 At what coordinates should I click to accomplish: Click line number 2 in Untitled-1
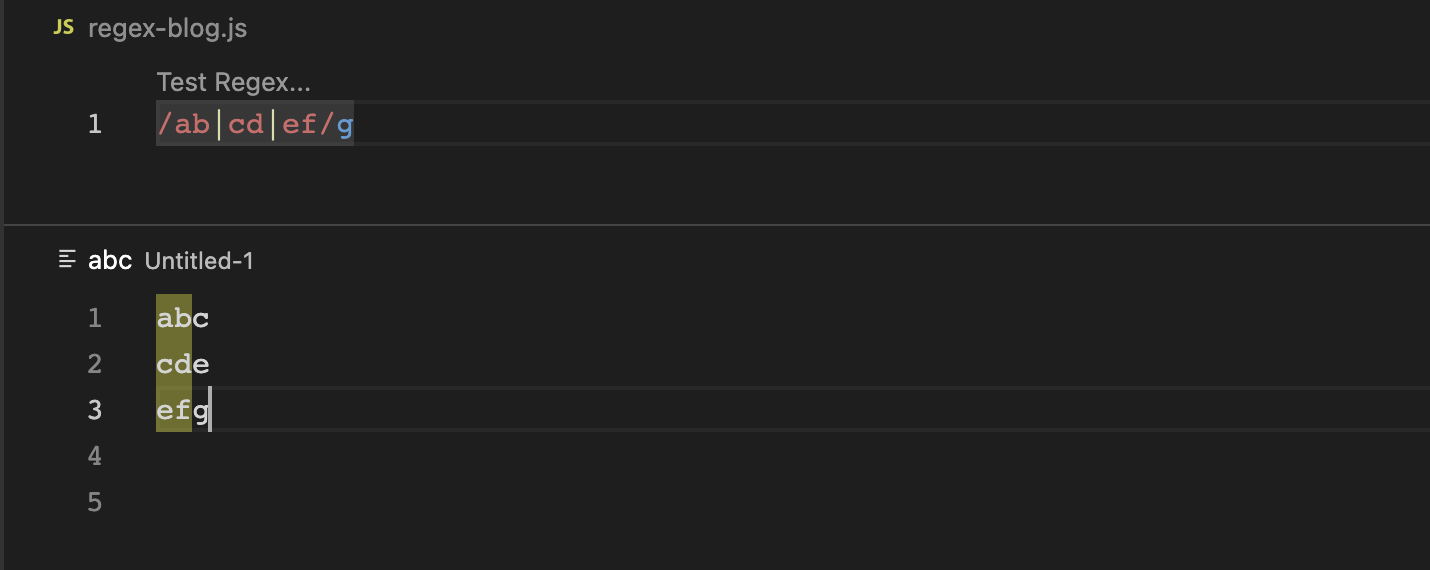point(95,364)
